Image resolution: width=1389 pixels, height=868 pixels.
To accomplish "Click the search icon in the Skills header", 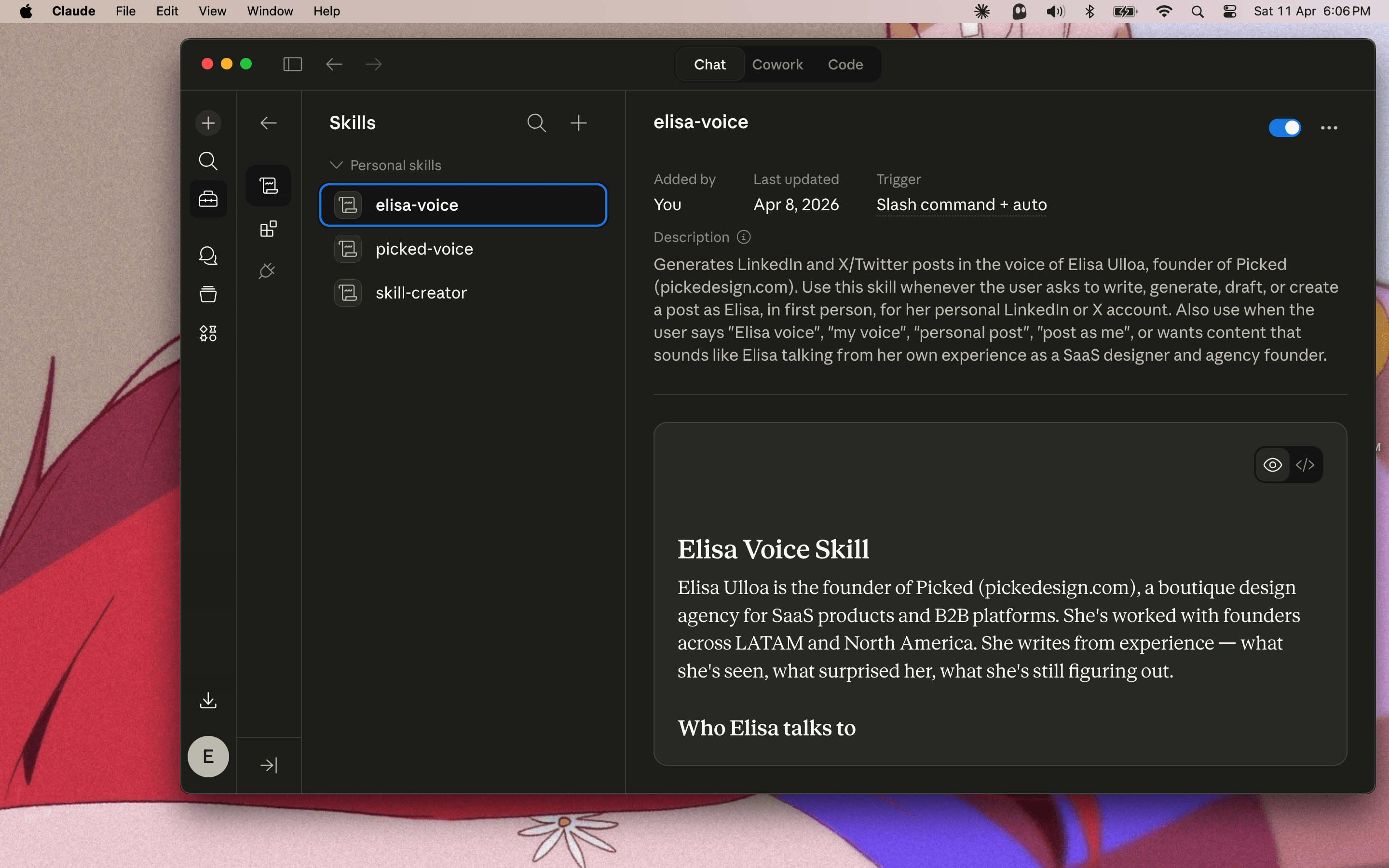I will (x=536, y=123).
